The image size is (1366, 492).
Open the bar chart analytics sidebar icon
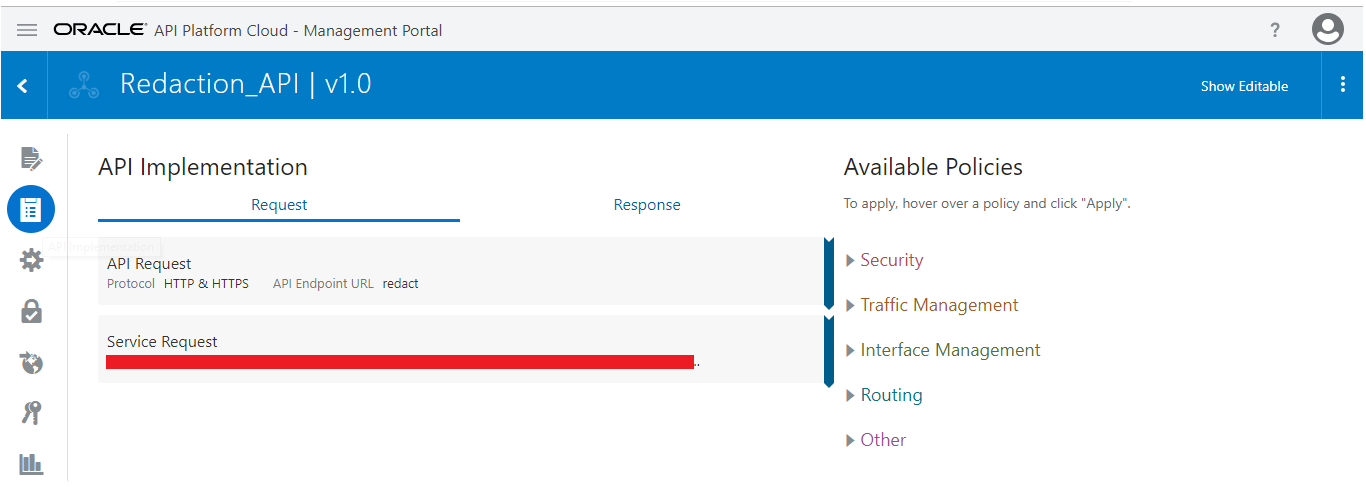(31, 463)
